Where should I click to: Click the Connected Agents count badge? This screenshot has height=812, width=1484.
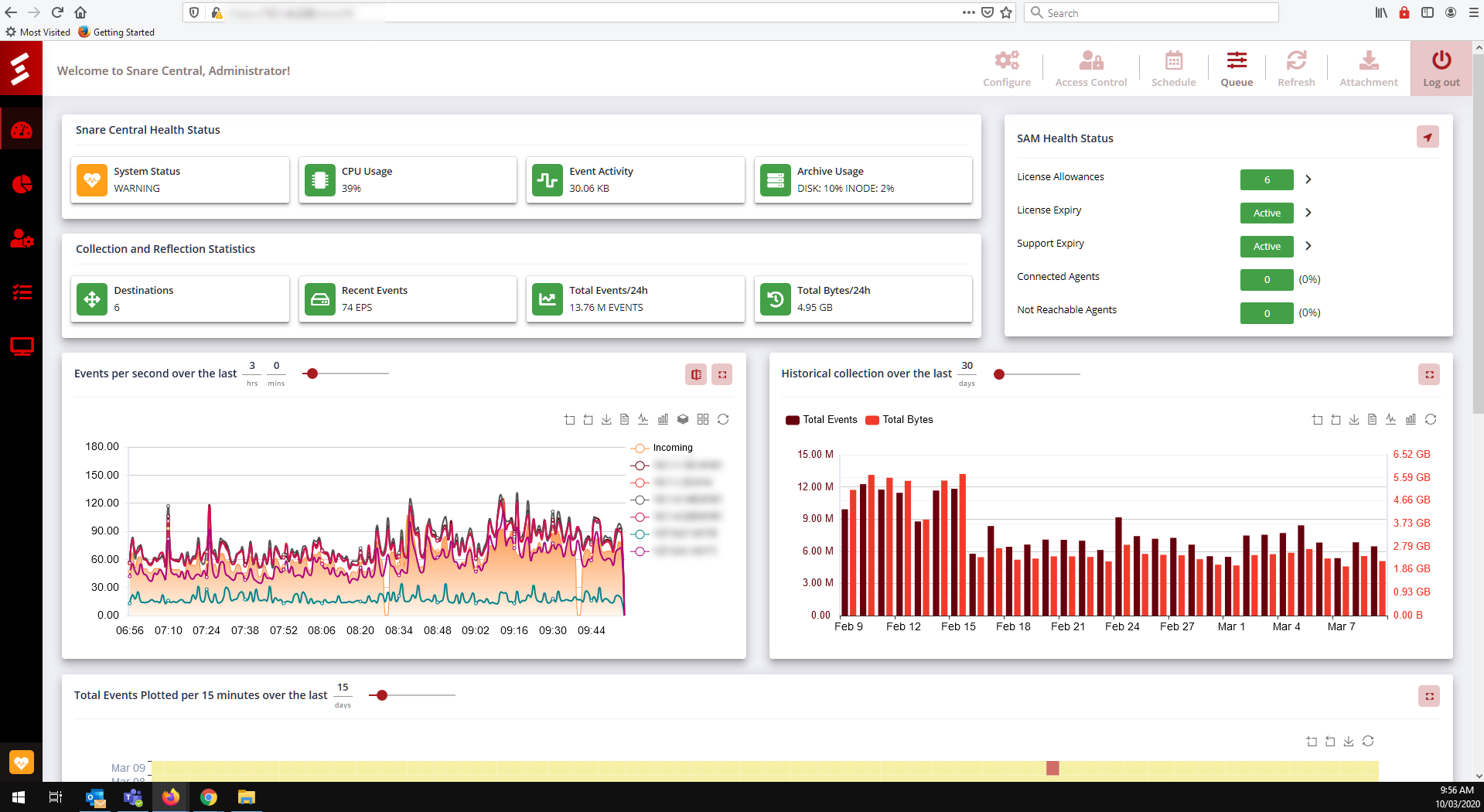[1267, 279]
